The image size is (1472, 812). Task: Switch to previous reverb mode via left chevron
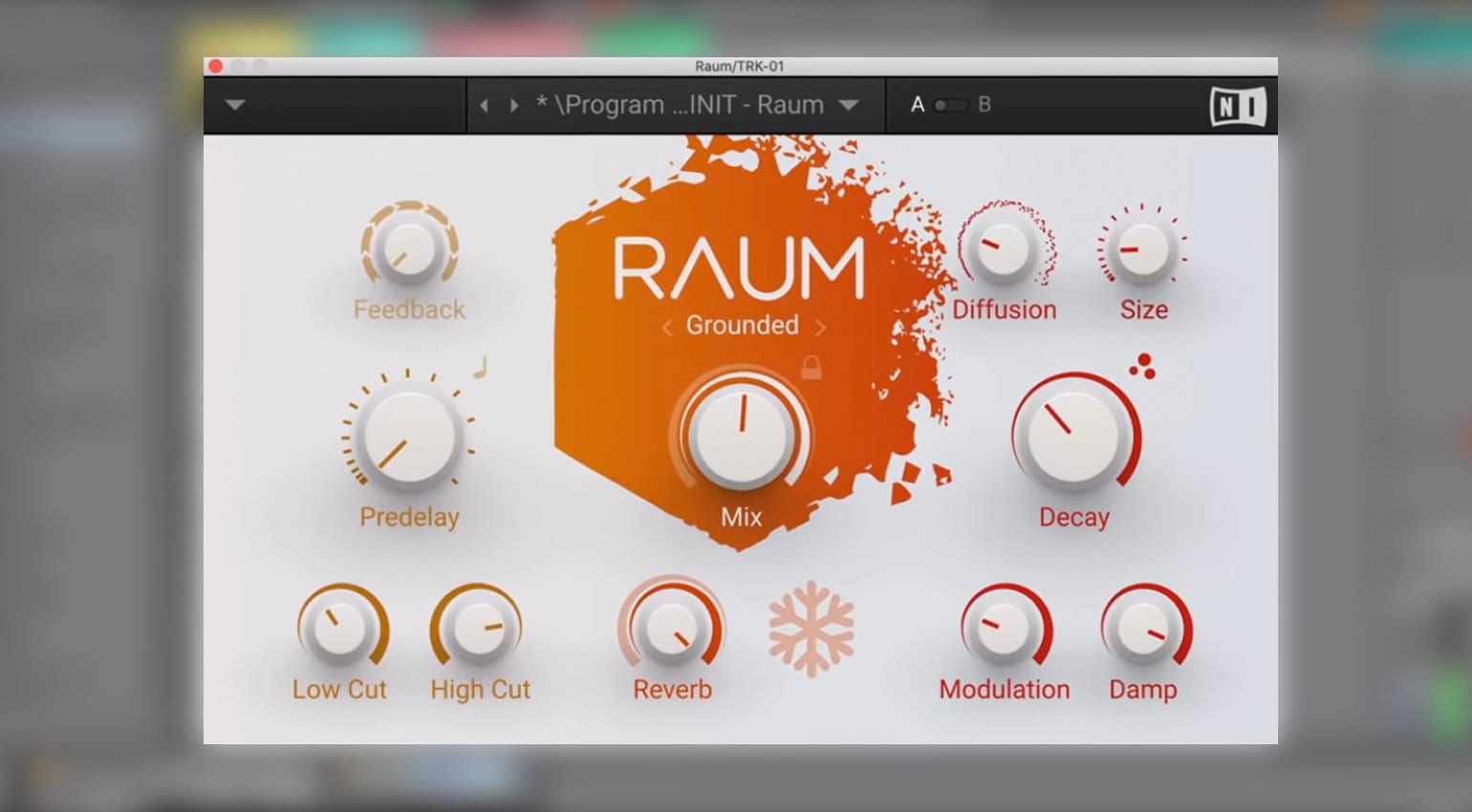click(667, 328)
